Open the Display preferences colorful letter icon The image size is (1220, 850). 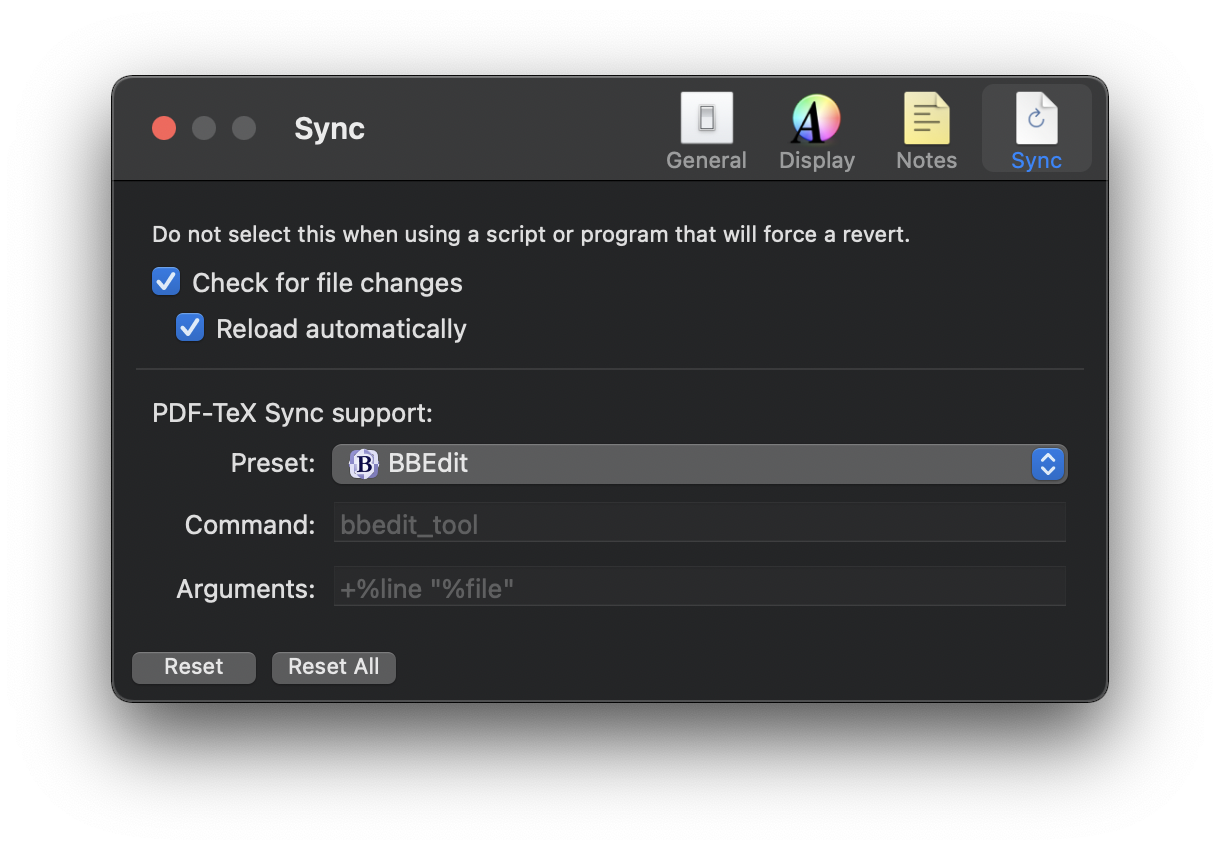pyautogui.click(x=816, y=118)
